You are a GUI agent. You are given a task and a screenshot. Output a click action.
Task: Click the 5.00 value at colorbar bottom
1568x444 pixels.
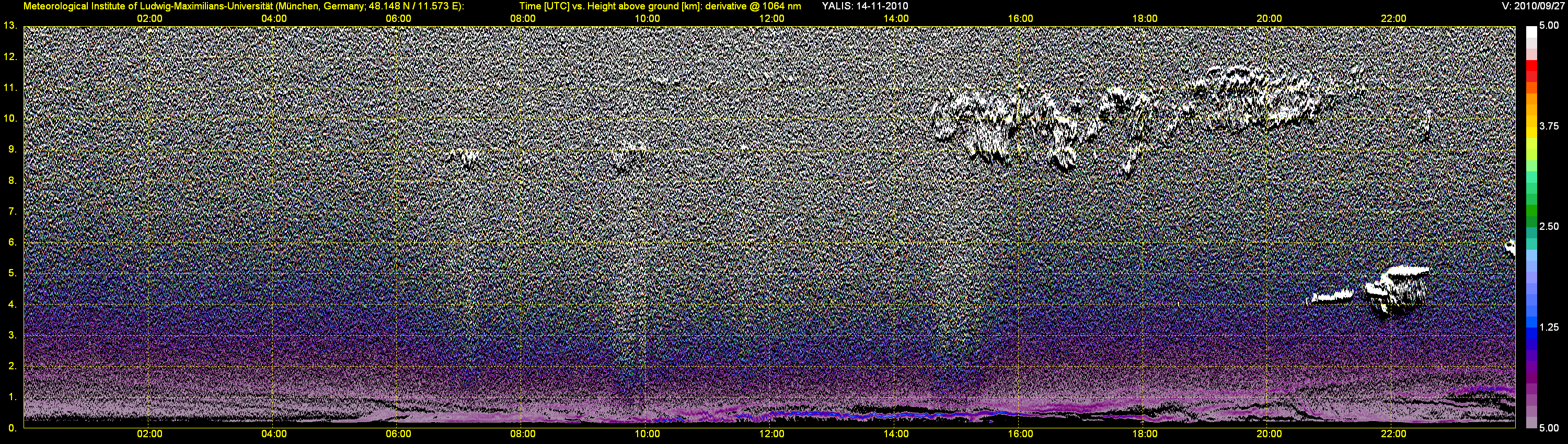[x=1549, y=428]
